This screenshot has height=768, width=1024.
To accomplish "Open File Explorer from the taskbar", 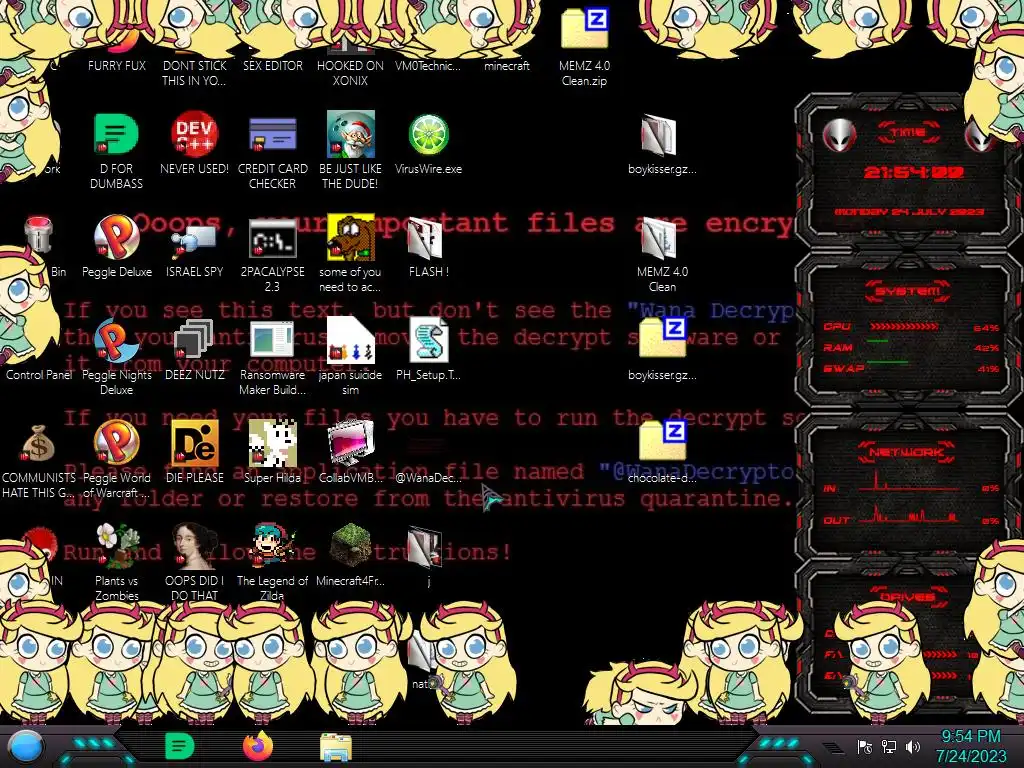I will (336, 747).
